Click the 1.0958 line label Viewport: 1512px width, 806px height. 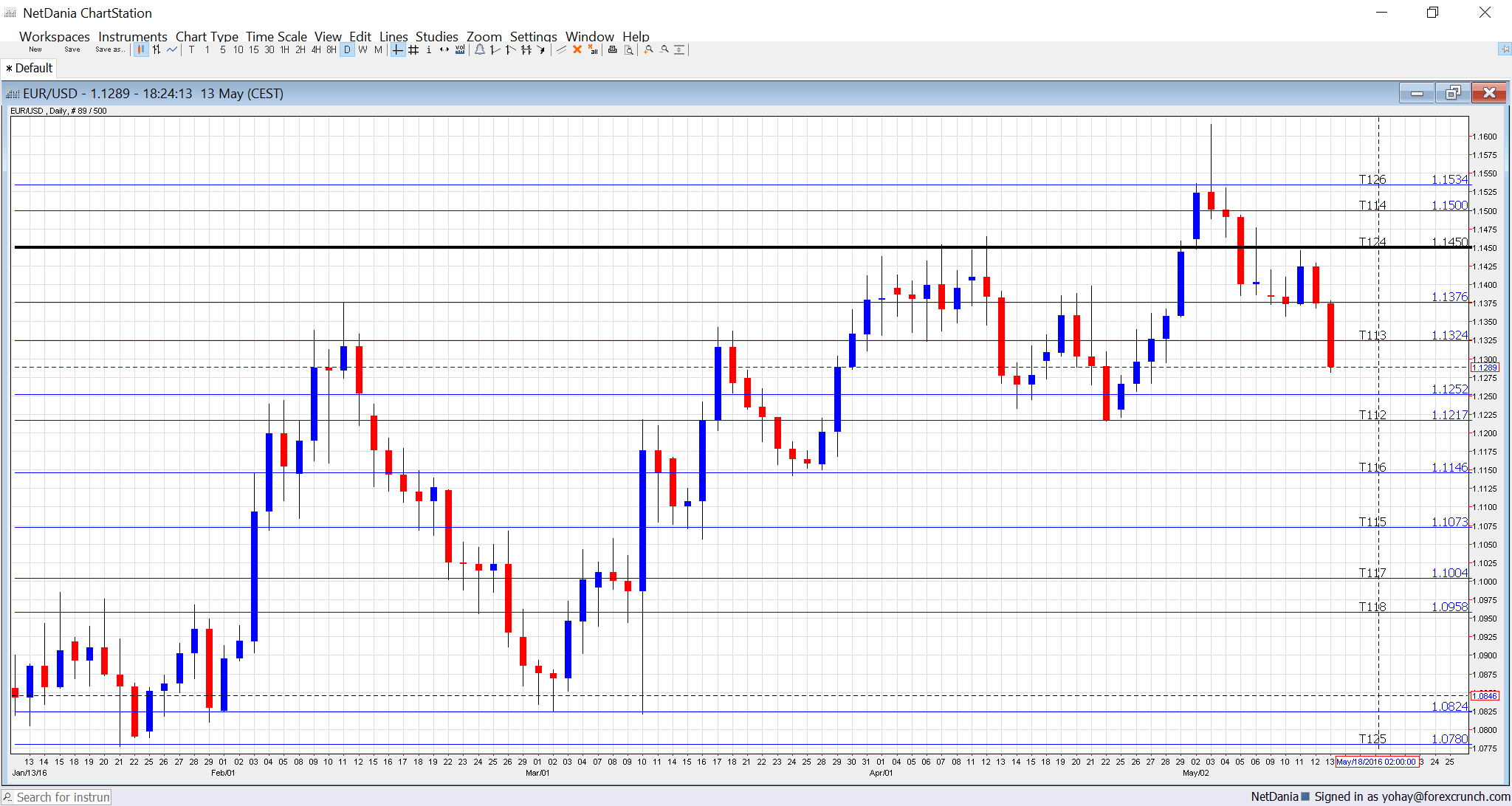(x=1450, y=607)
